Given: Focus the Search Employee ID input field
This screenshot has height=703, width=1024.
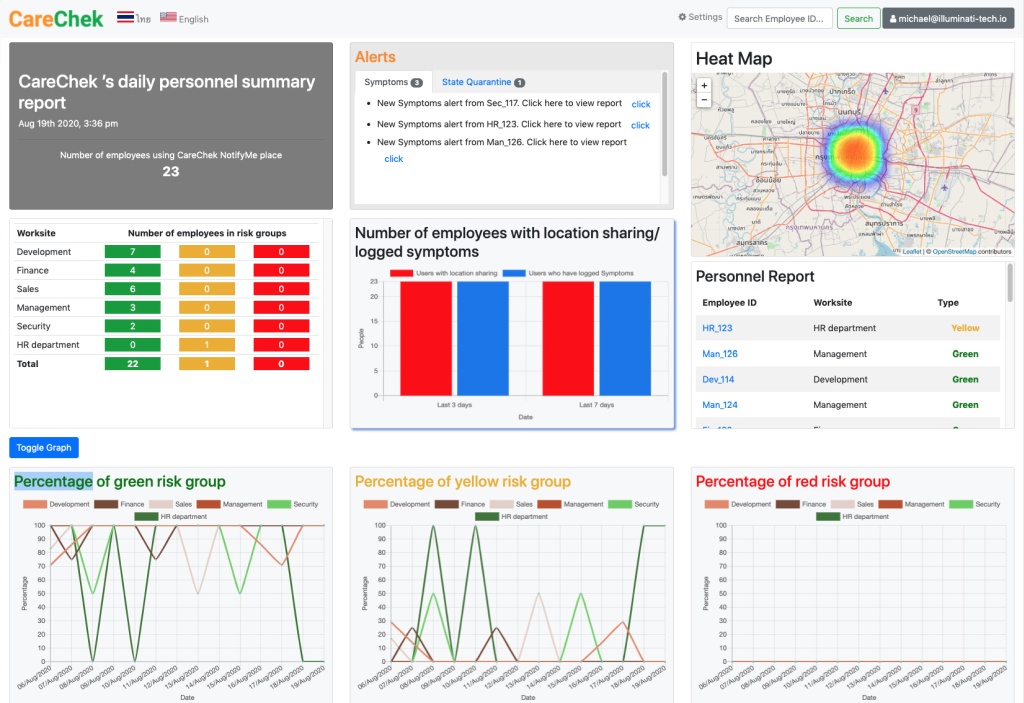Looking at the screenshot, I should point(779,18).
